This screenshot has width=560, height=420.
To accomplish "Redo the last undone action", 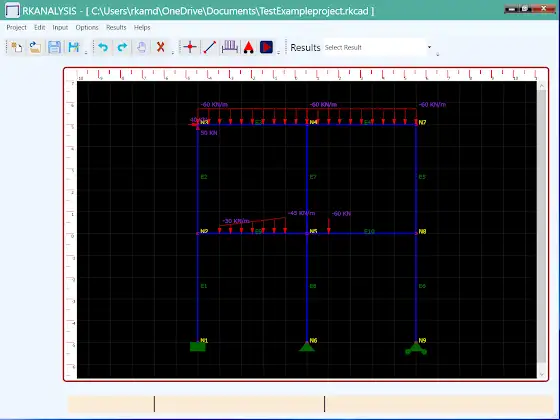I will pos(122,47).
